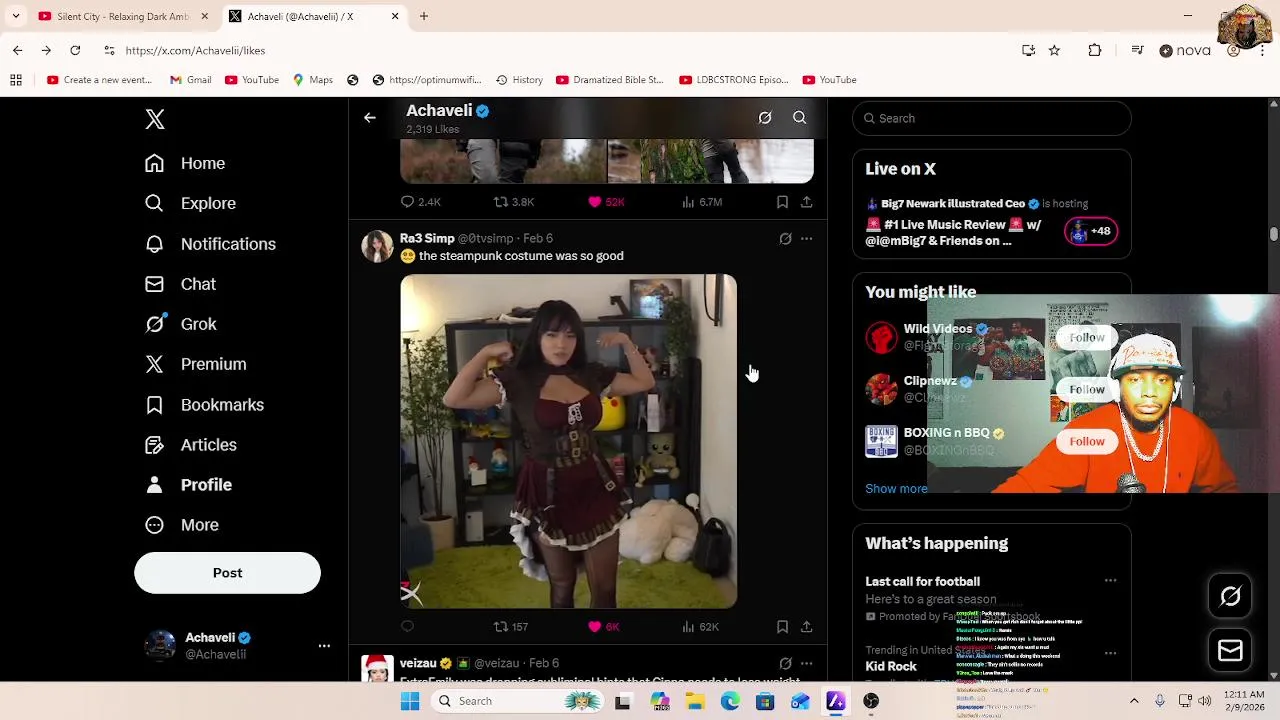Click the X logo in sidebar

click(154, 119)
